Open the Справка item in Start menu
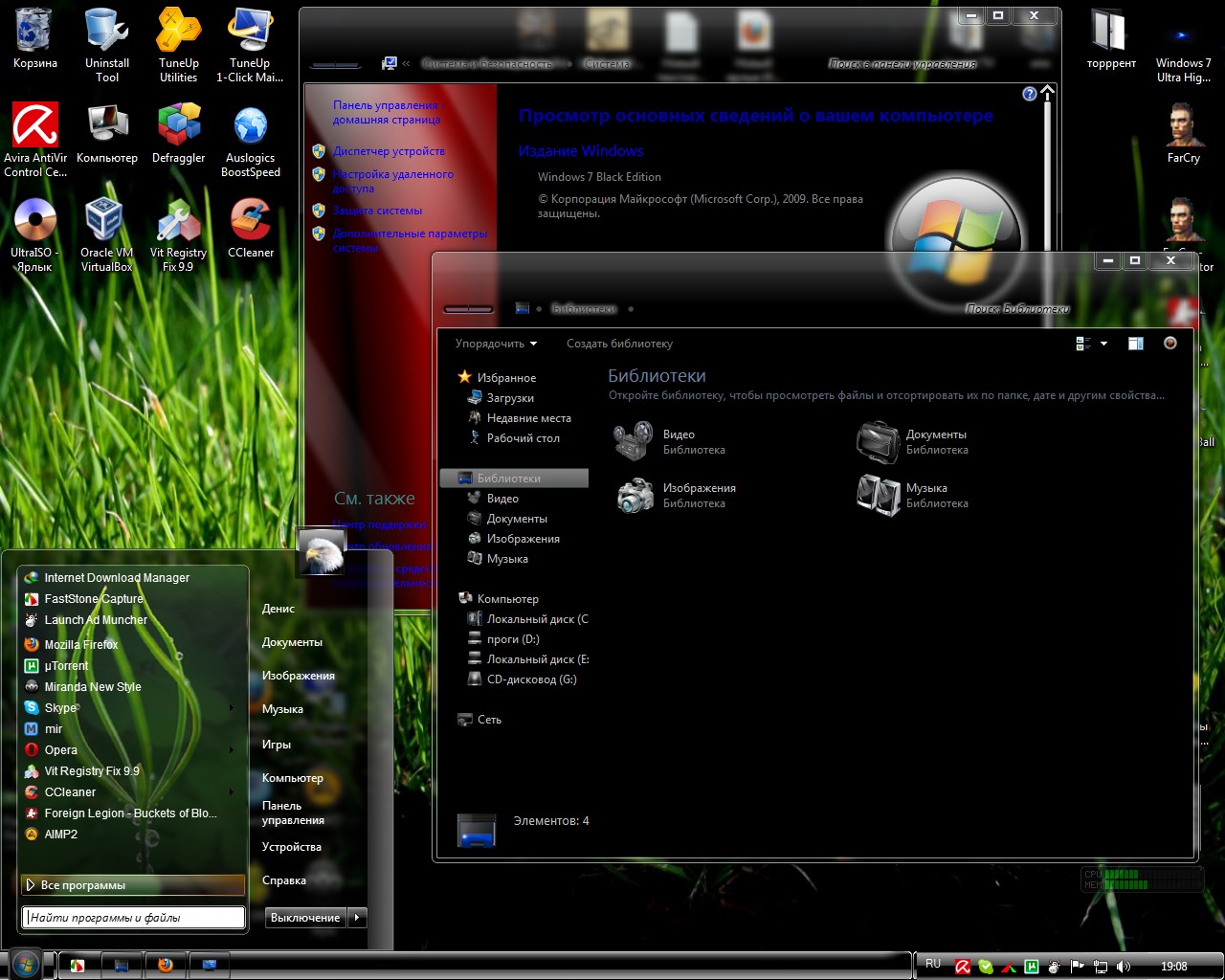 point(284,880)
